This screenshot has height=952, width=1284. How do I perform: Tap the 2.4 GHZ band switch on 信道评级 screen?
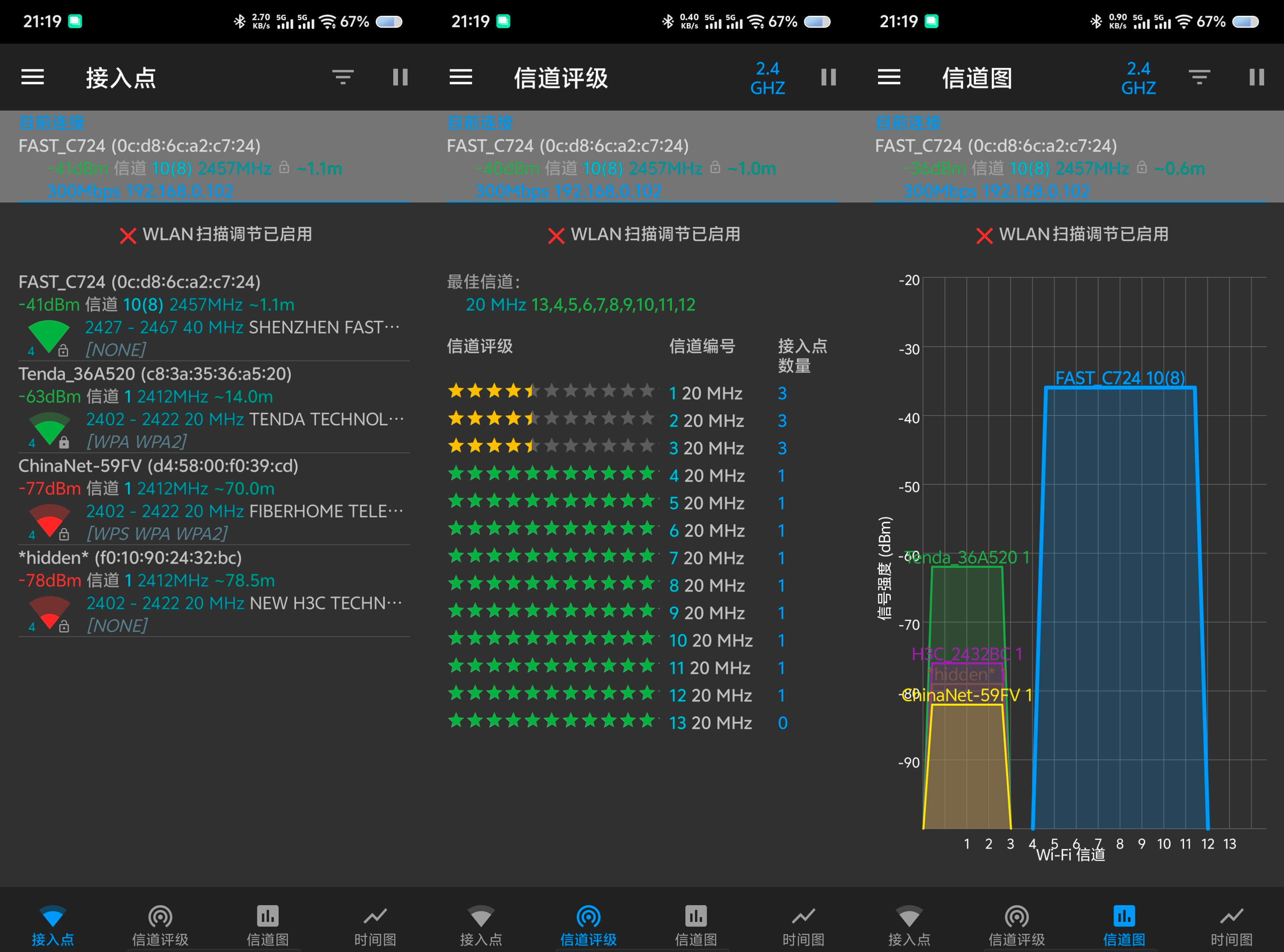pyautogui.click(x=768, y=78)
